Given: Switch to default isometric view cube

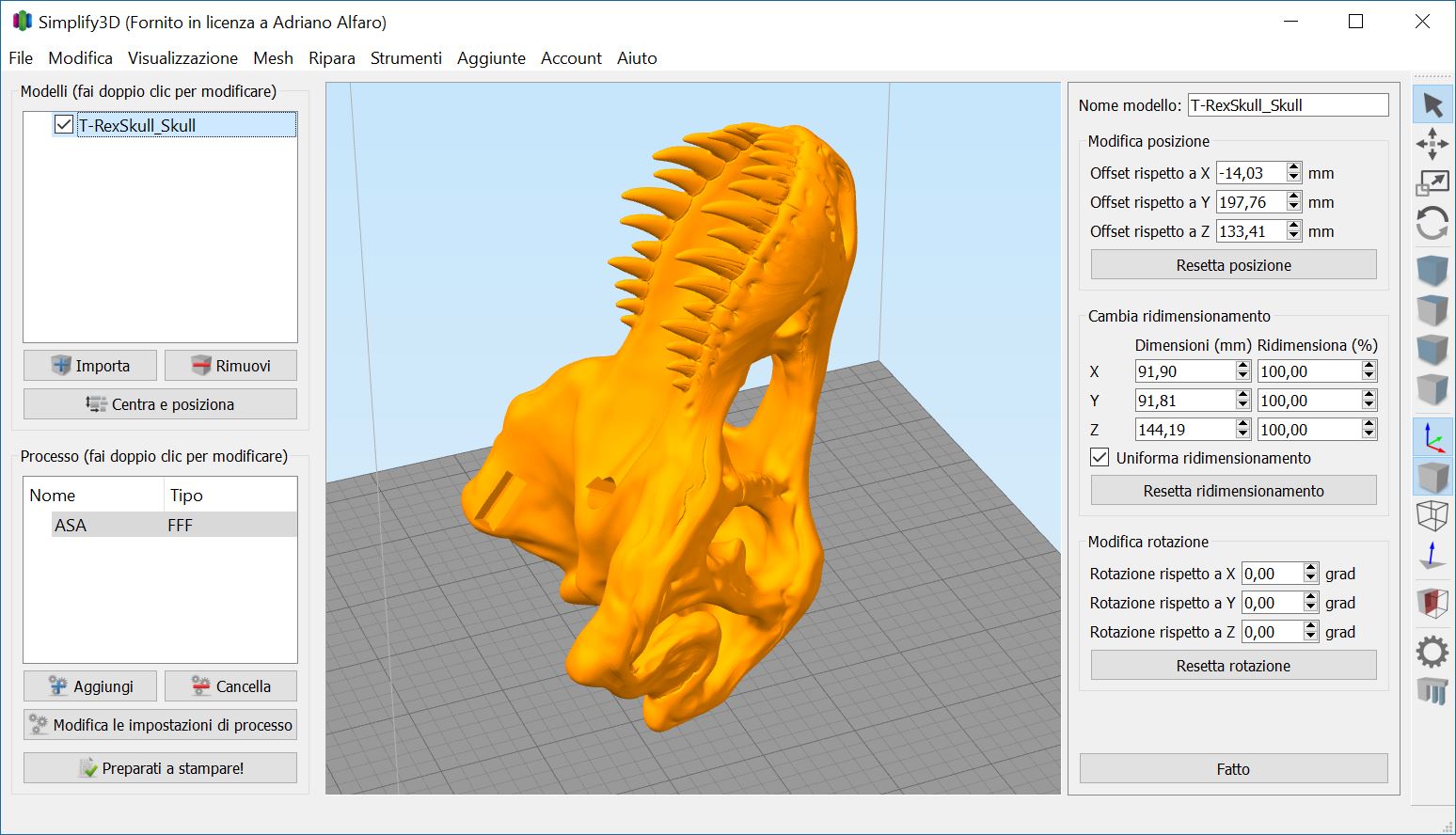Looking at the screenshot, I should (1432, 271).
